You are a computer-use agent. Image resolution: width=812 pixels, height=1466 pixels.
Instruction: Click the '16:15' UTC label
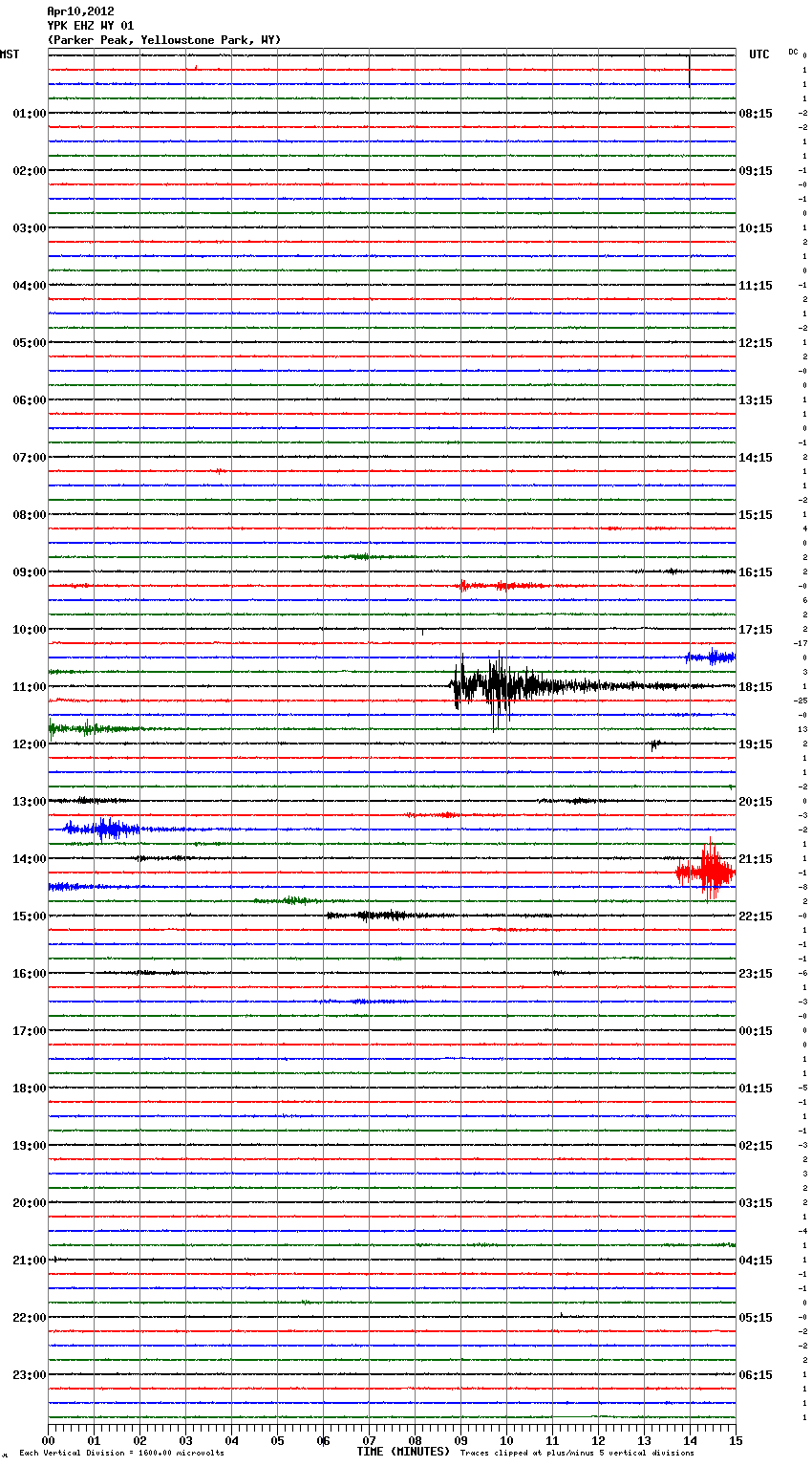point(756,572)
